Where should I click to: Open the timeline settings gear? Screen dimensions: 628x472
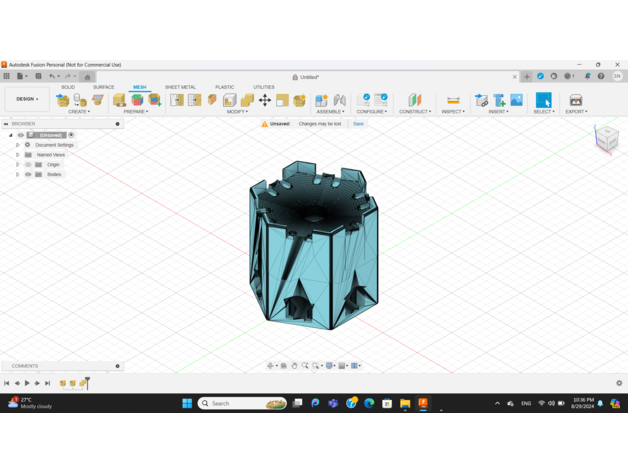[x=619, y=383]
